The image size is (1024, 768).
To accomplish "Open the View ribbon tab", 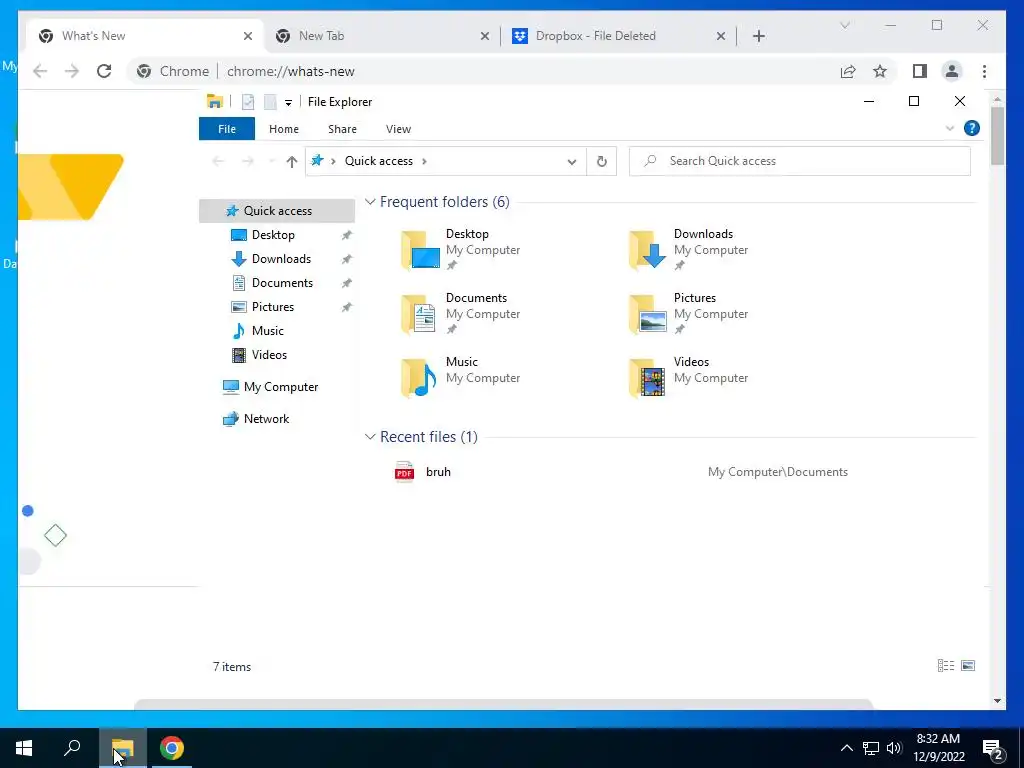I will [398, 129].
